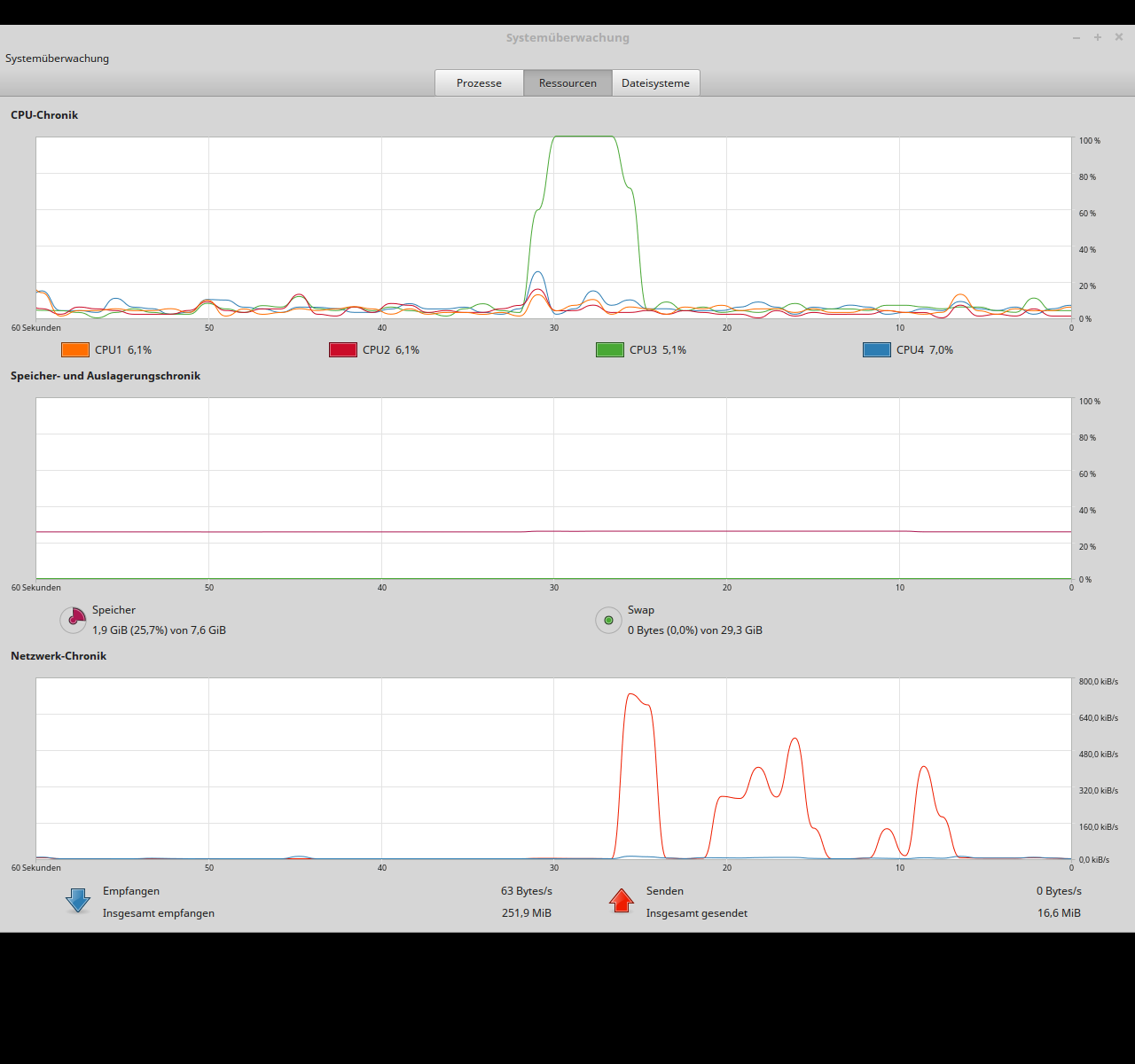Switch to the Prozesse tab
1135x1064 pixels.
click(479, 83)
